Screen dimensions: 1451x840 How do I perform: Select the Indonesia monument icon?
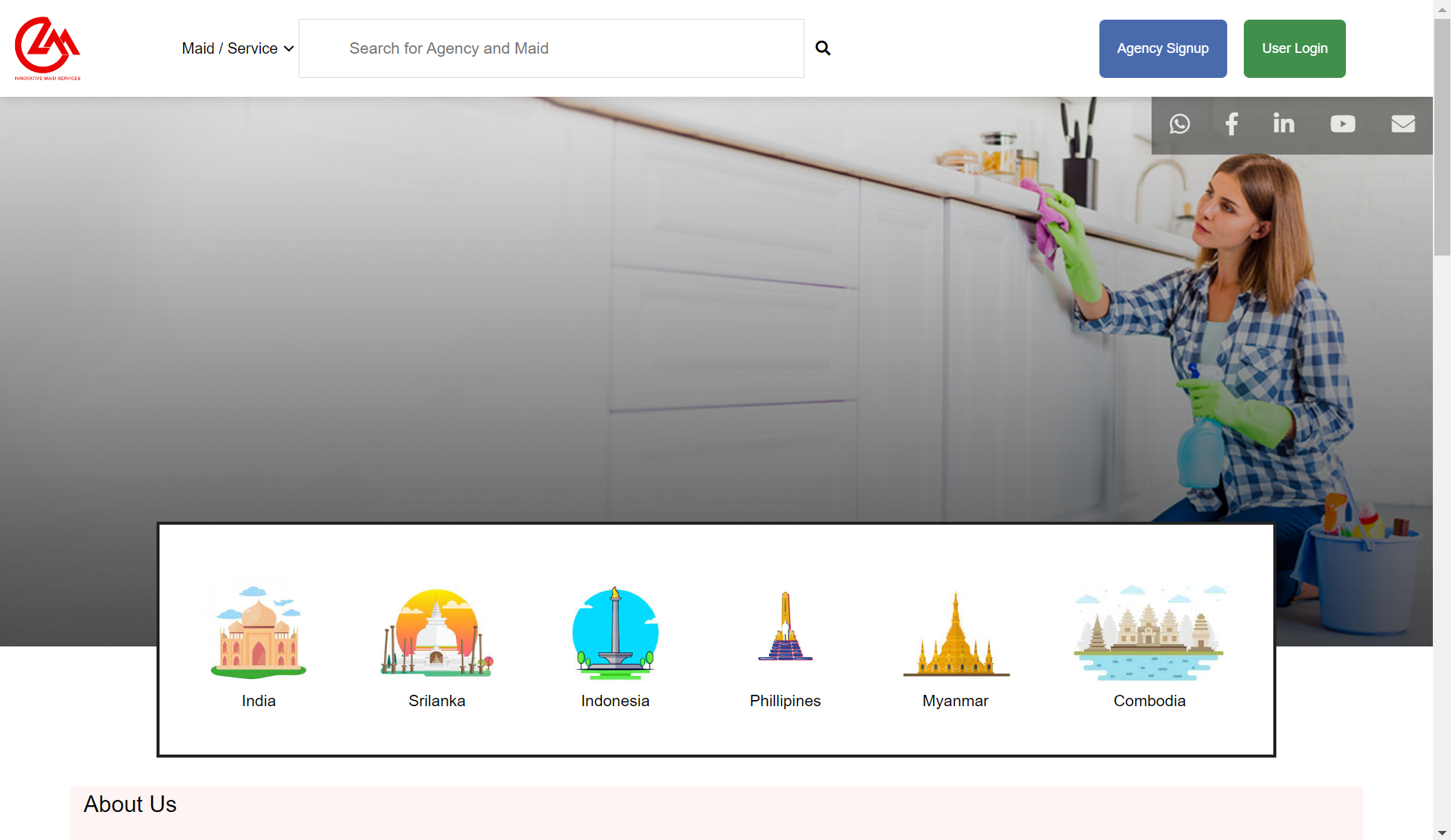click(615, 632)
